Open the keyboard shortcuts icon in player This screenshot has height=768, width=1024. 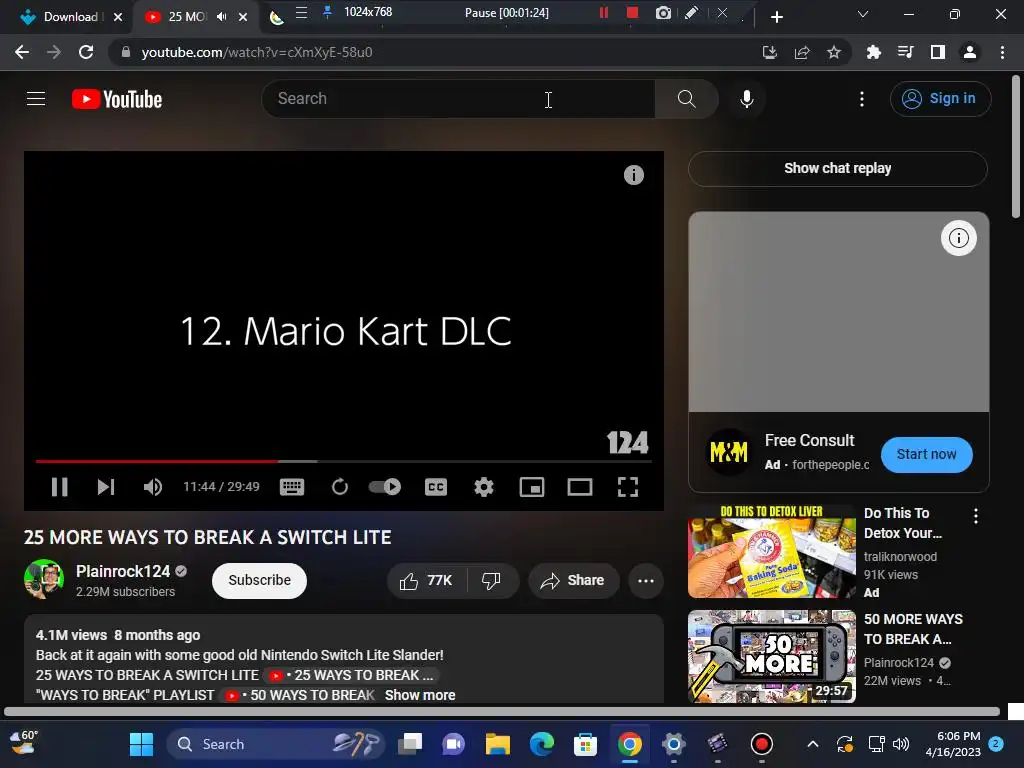[x=292, y=487]
